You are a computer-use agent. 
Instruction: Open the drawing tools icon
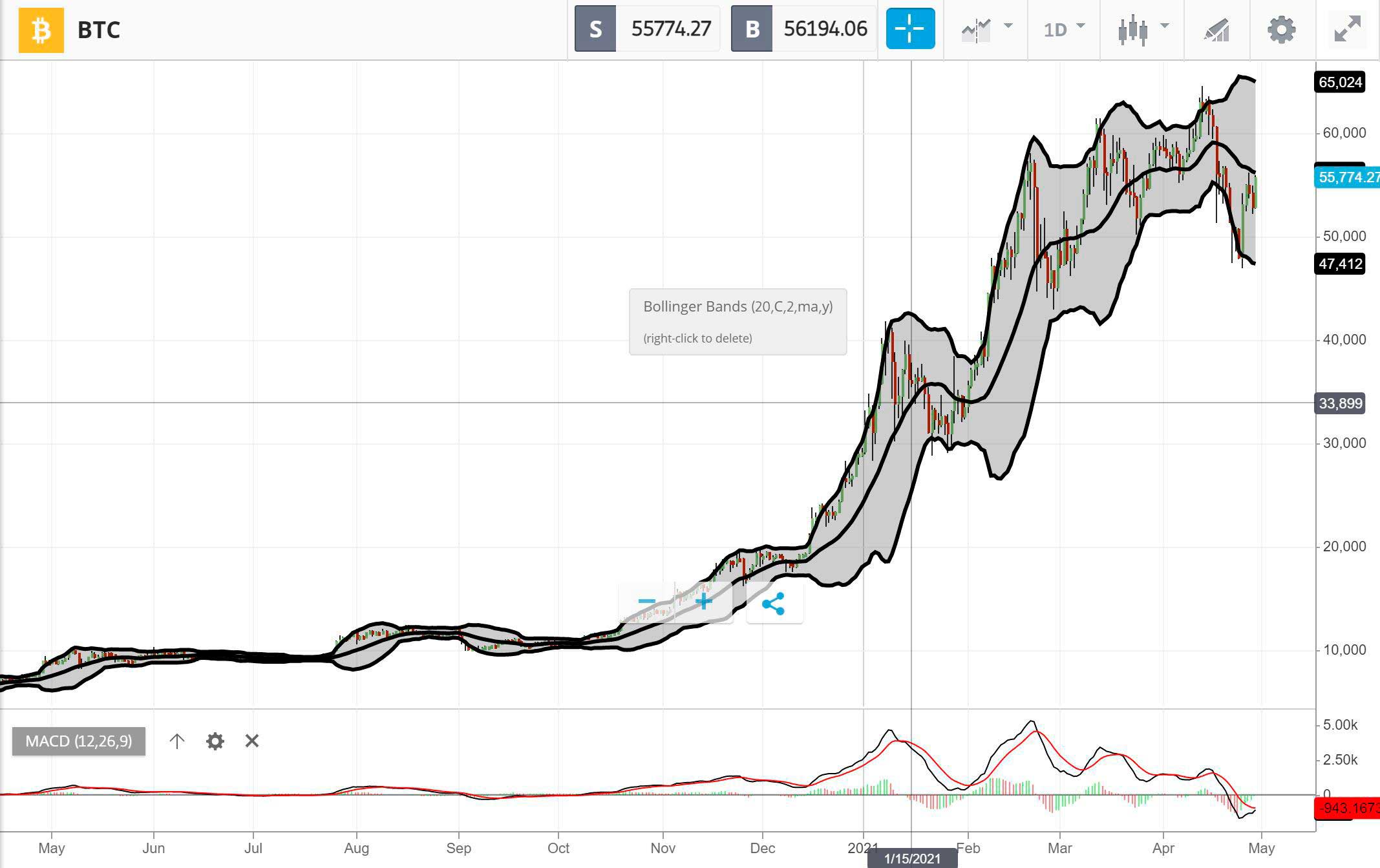(1216, 30)
